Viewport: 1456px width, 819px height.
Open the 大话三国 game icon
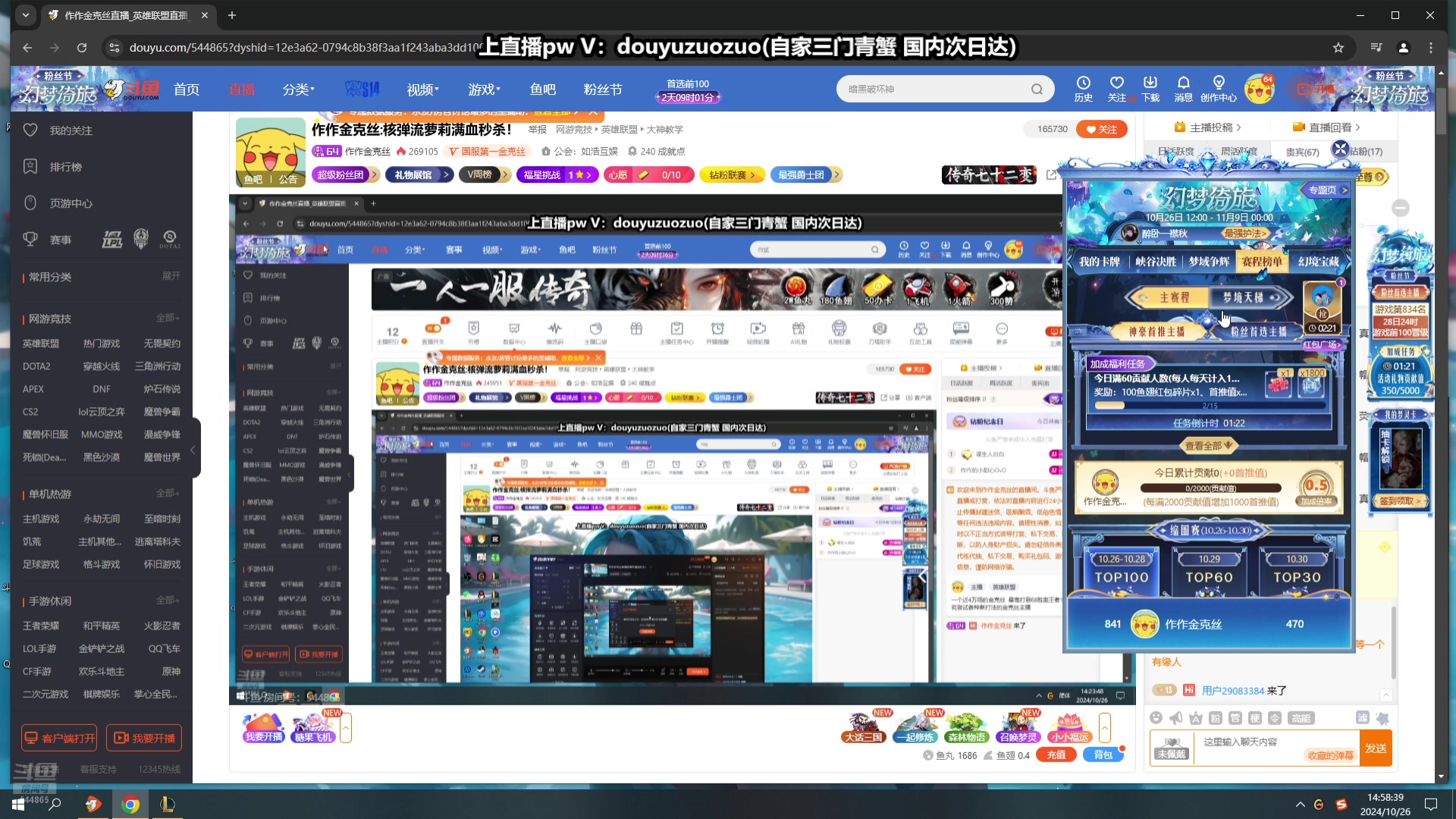(864, 727)
